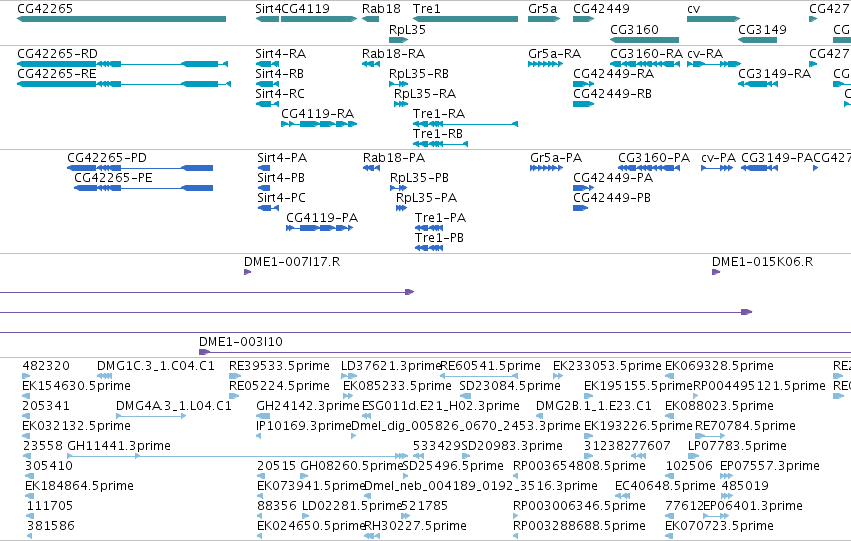851x541 pixels.
Task: Open the CG42449-PB protein label
Action: click(x=612, y=198)
